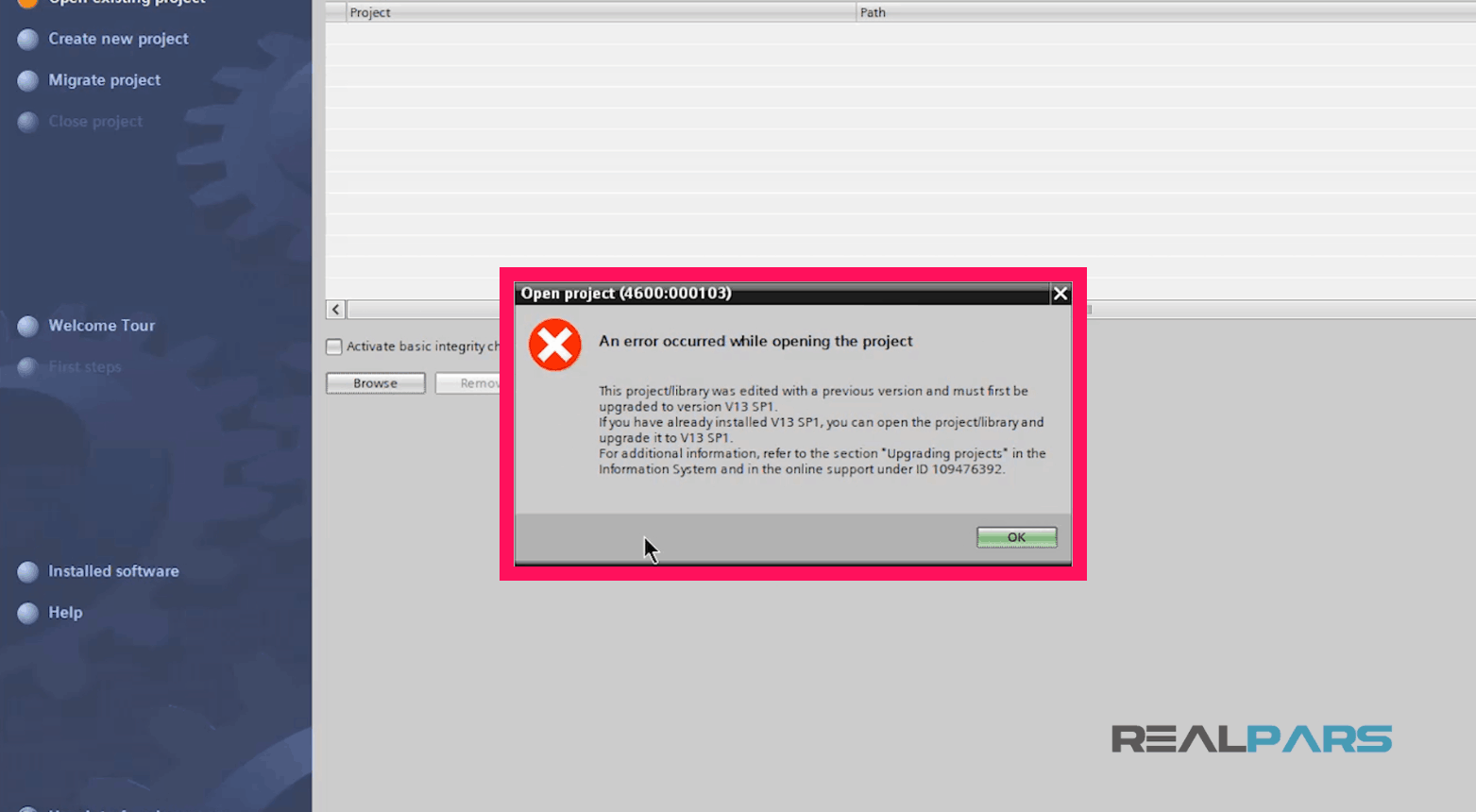The height and width of the screenshot is (812, 1476).
Task: Click bullet icon beside Help
Action: [x=28, y=614]
